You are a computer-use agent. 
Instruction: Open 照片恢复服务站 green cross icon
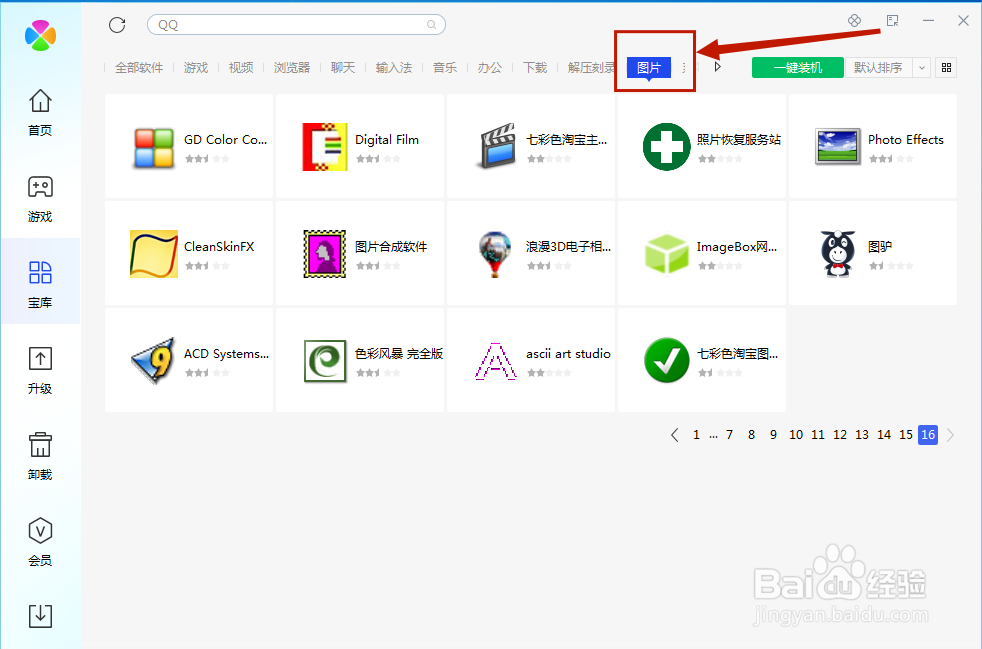pos(666,147)
